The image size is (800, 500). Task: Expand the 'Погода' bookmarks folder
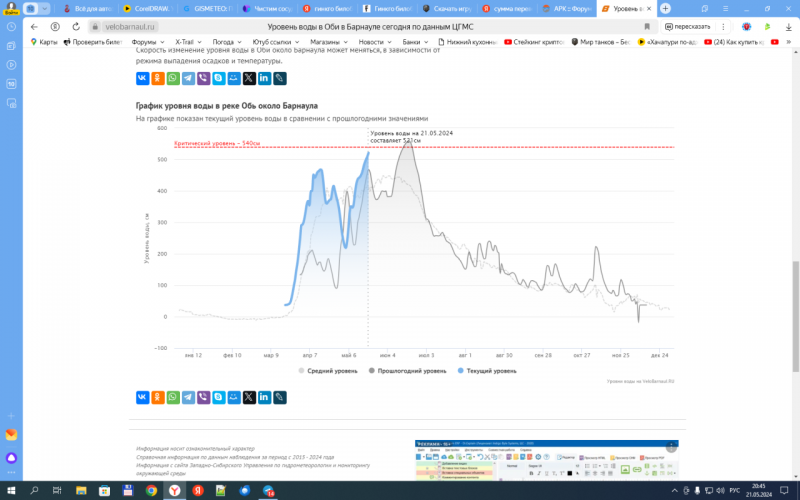click(225, 42)
